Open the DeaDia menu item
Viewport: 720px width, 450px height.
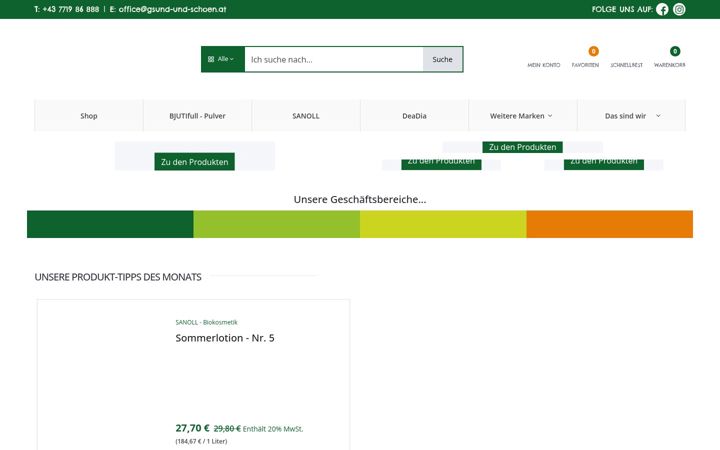(414, 116)
